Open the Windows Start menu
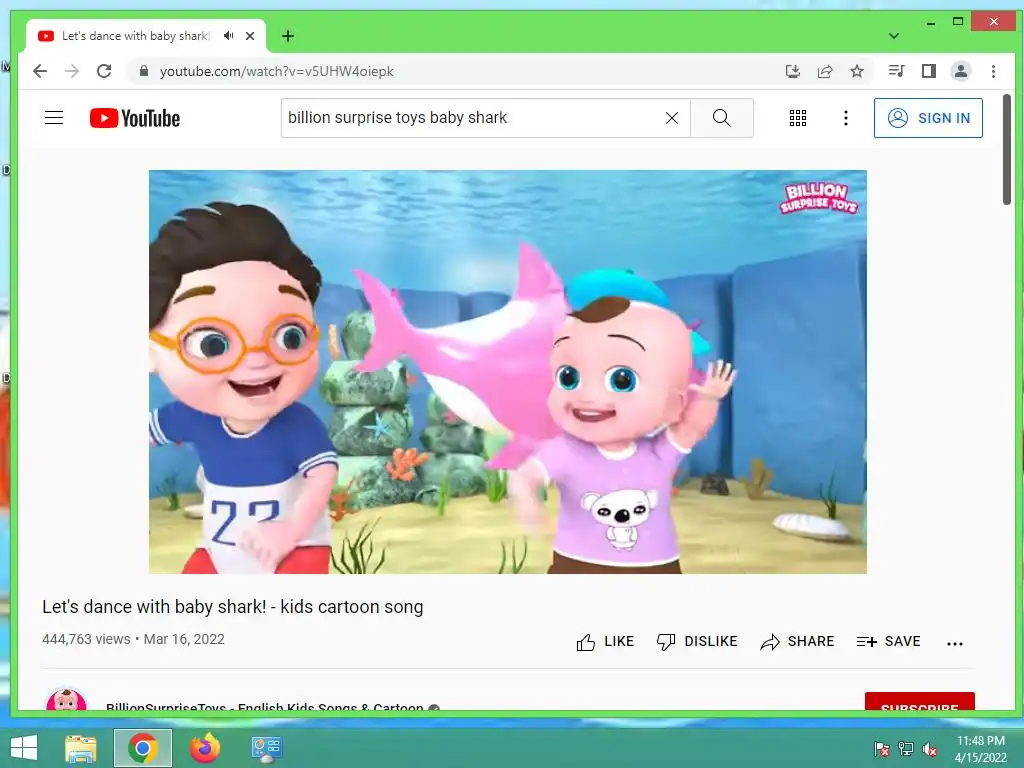1024x768 pixels. click(x=24, y=748)
